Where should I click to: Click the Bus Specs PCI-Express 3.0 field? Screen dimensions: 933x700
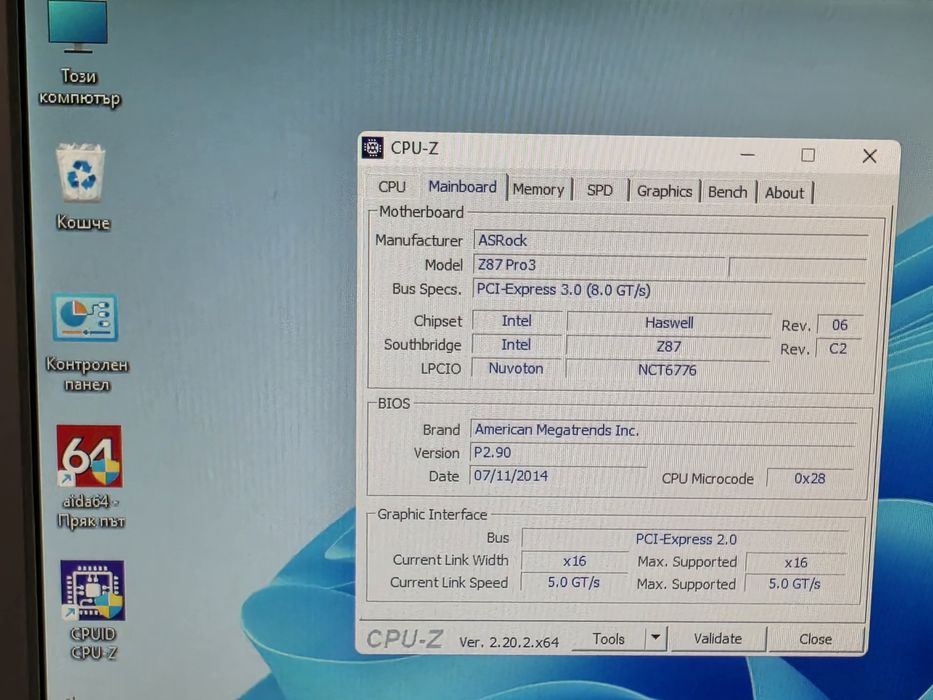(x=669, y=290)
